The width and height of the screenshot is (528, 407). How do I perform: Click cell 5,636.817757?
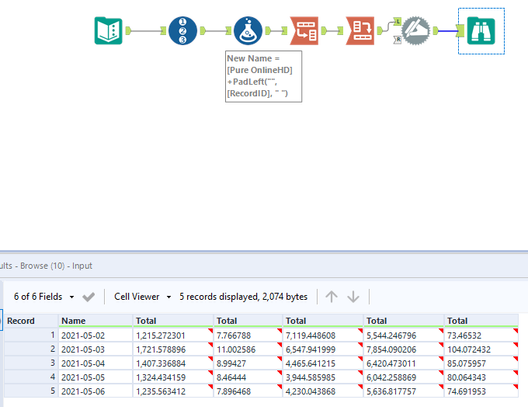pos(404,391)
